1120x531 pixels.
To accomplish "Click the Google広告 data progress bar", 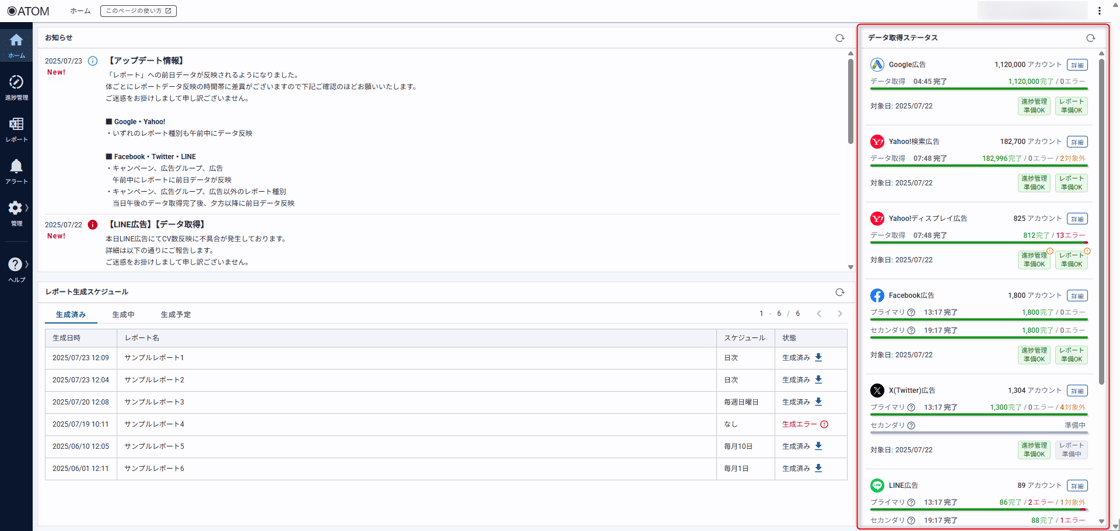I will [x=978, y=89].
